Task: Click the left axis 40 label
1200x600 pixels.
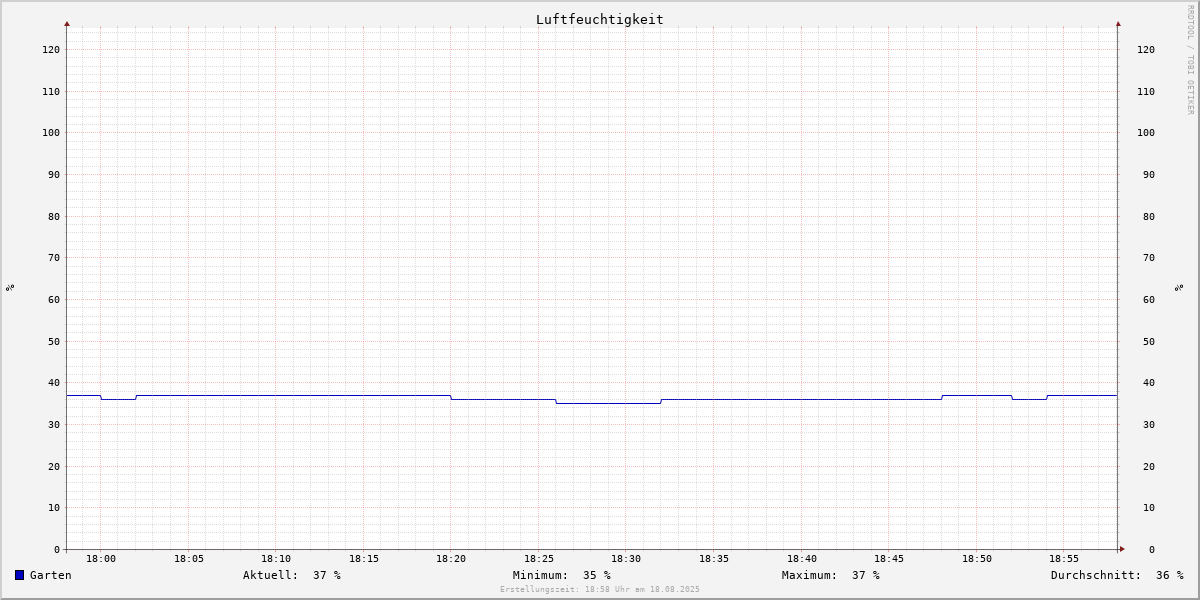Action: tap(54, 382)
